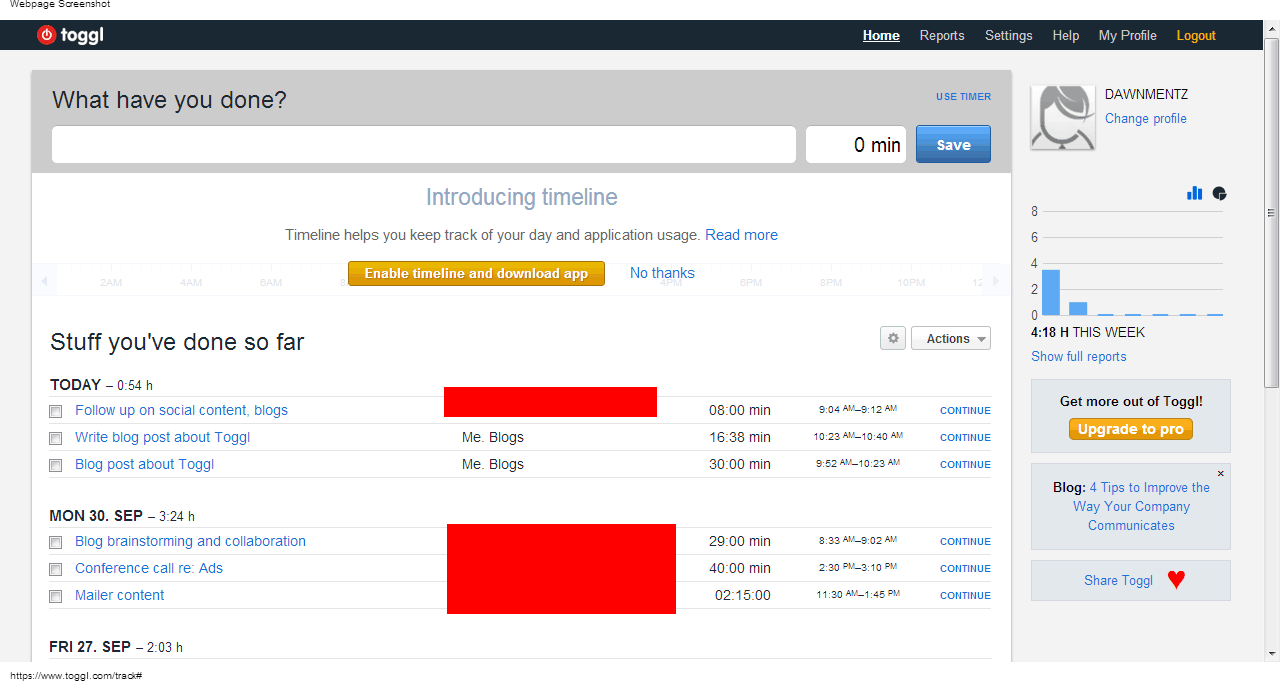Click 'Enable timeline and download app' button
Viewport: 1280px width, 682px height.
pos(476,273)
